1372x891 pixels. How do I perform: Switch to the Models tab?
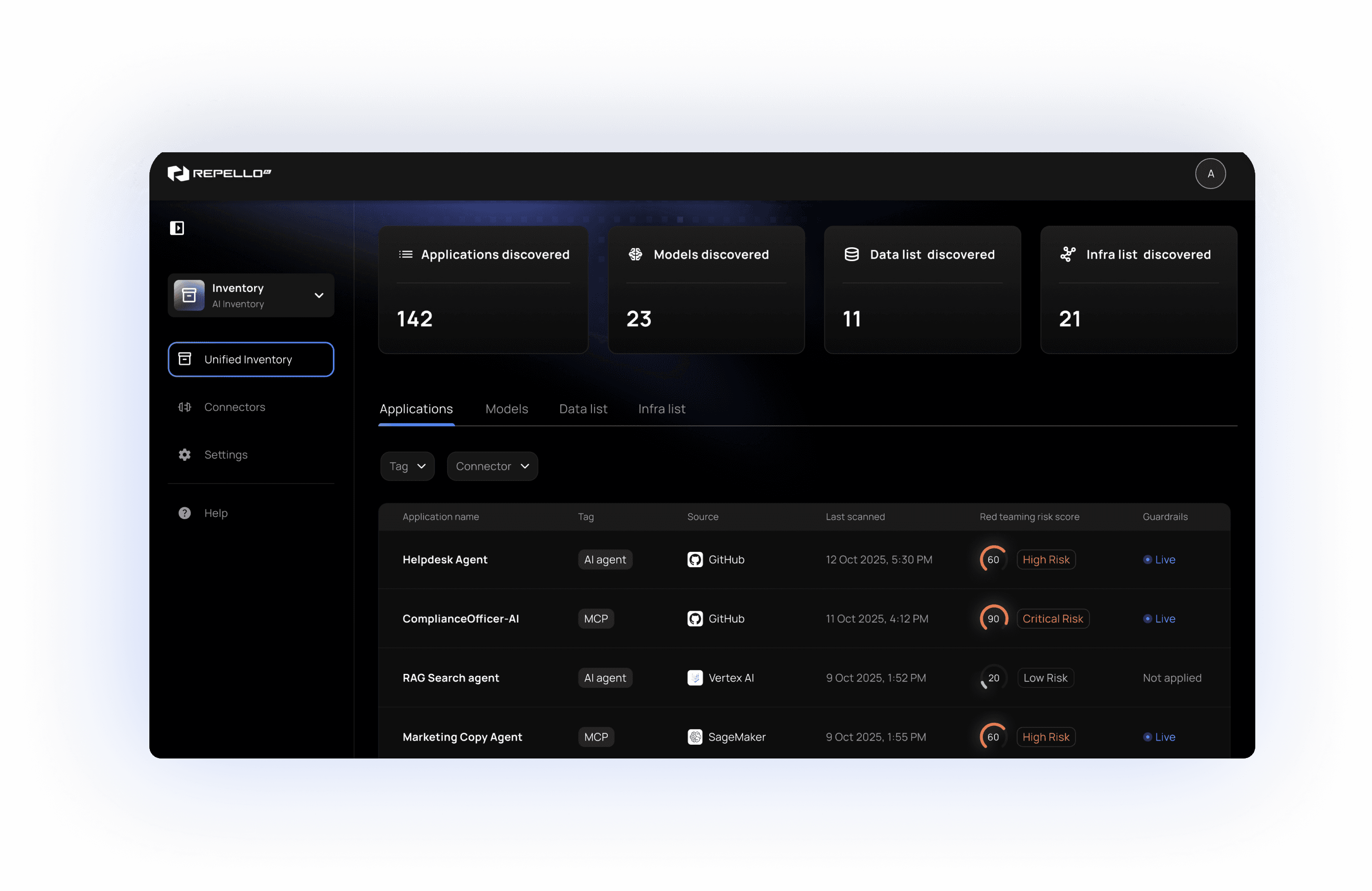pos(507,408)
